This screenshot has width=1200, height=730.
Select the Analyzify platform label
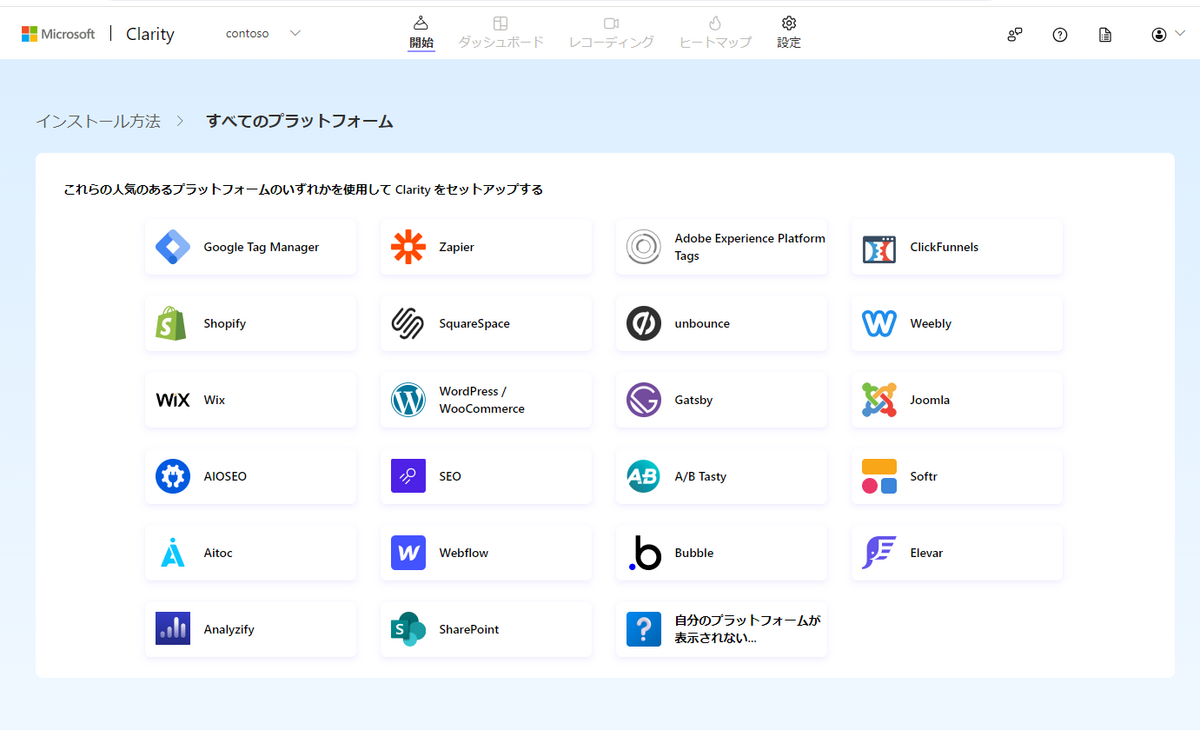tap(229, 630)
